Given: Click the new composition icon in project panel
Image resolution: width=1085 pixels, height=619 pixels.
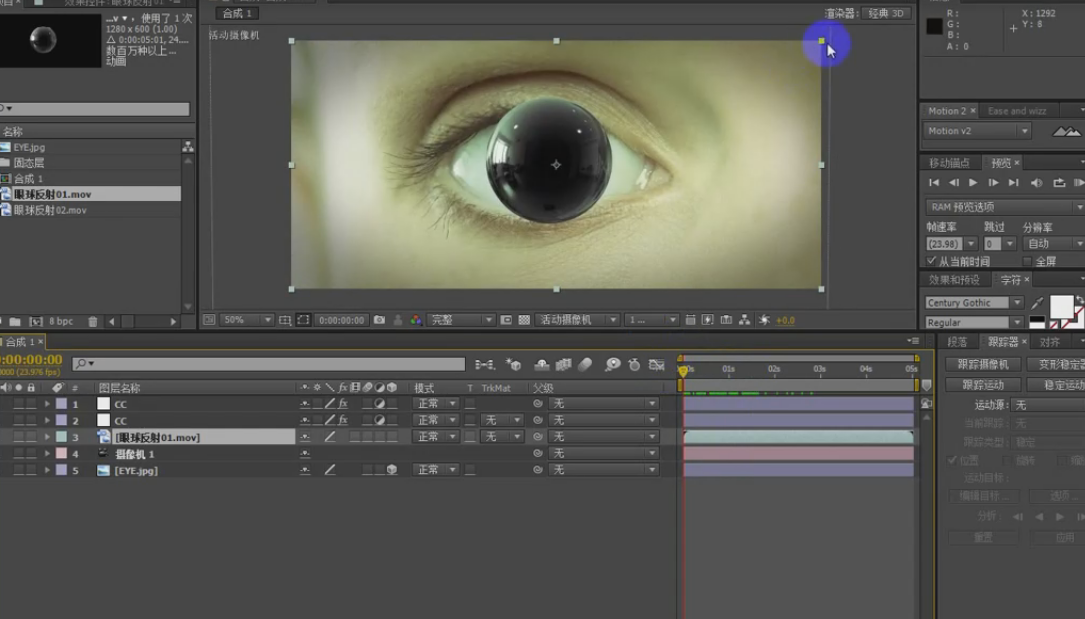Looking at the screenshot, I should click(36, 322).
